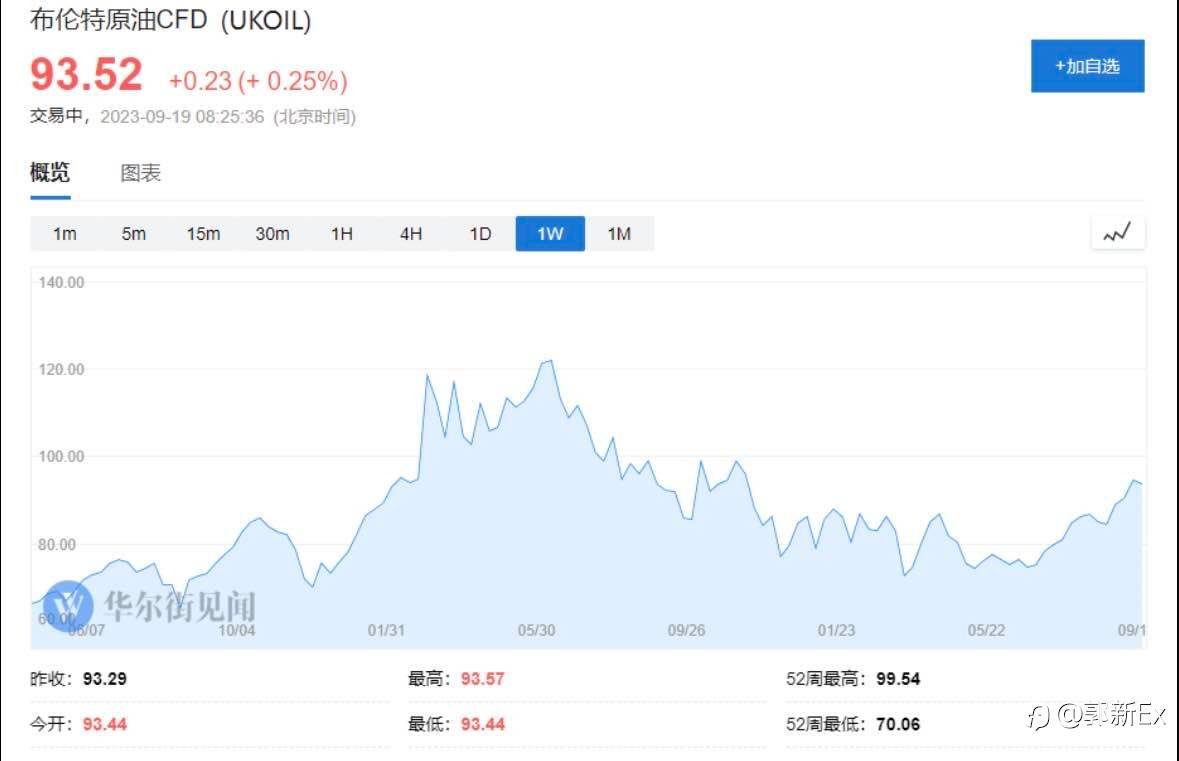The width and height of the screenshot is (1179, 761).
Task: Switch chart to 4H interval
Action: point(411,234)
